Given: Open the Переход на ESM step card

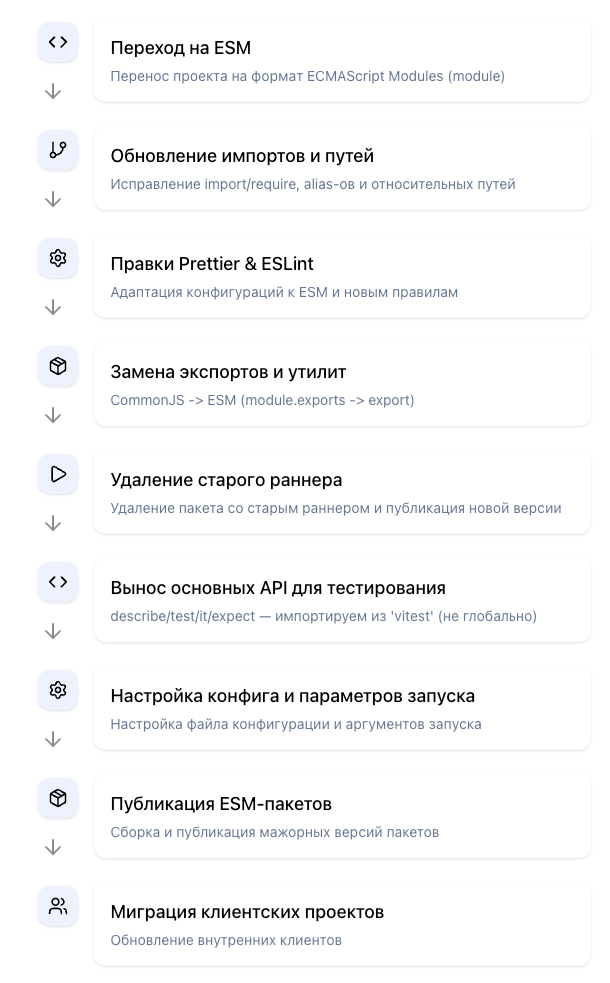Looking at the screenshot, I should click(x=342, y=60).
